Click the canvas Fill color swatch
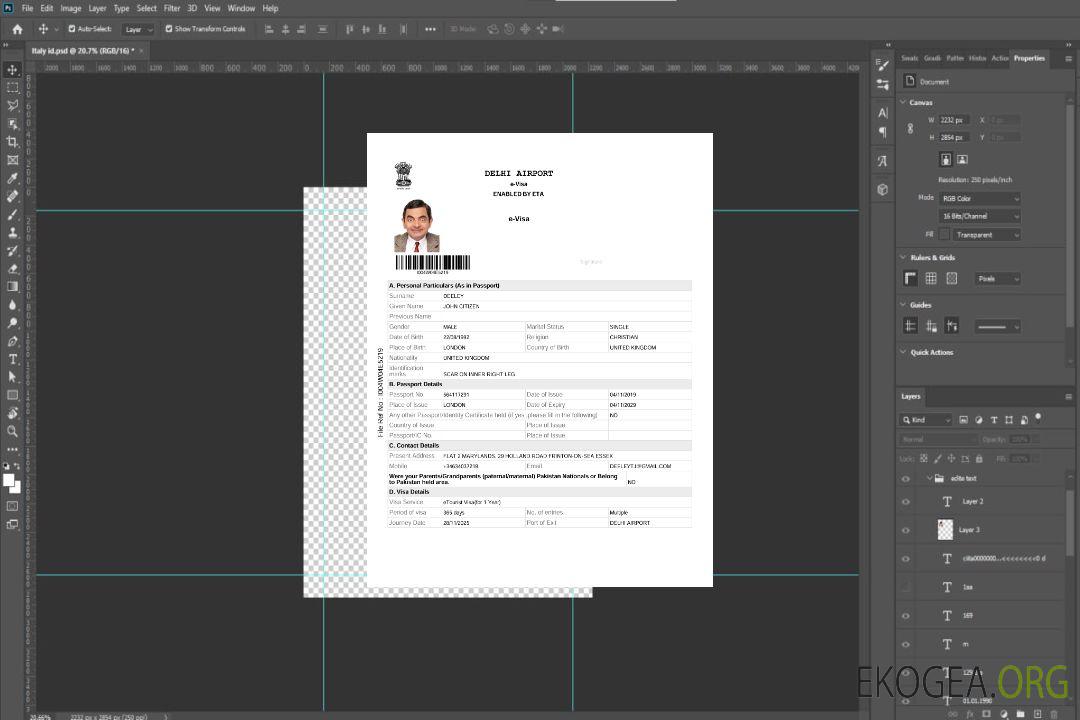1080x720 pixels. [944, 234]
